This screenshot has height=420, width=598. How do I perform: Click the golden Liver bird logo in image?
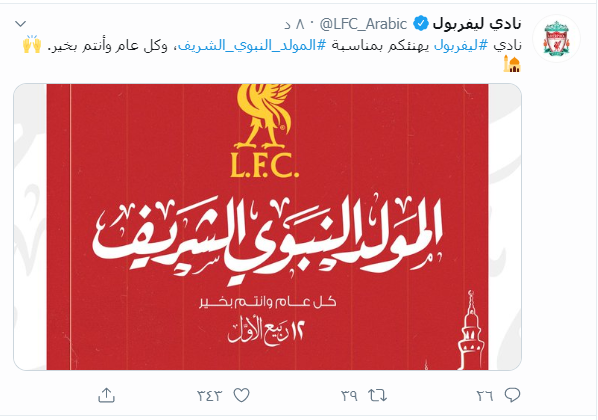pos(265,117)
